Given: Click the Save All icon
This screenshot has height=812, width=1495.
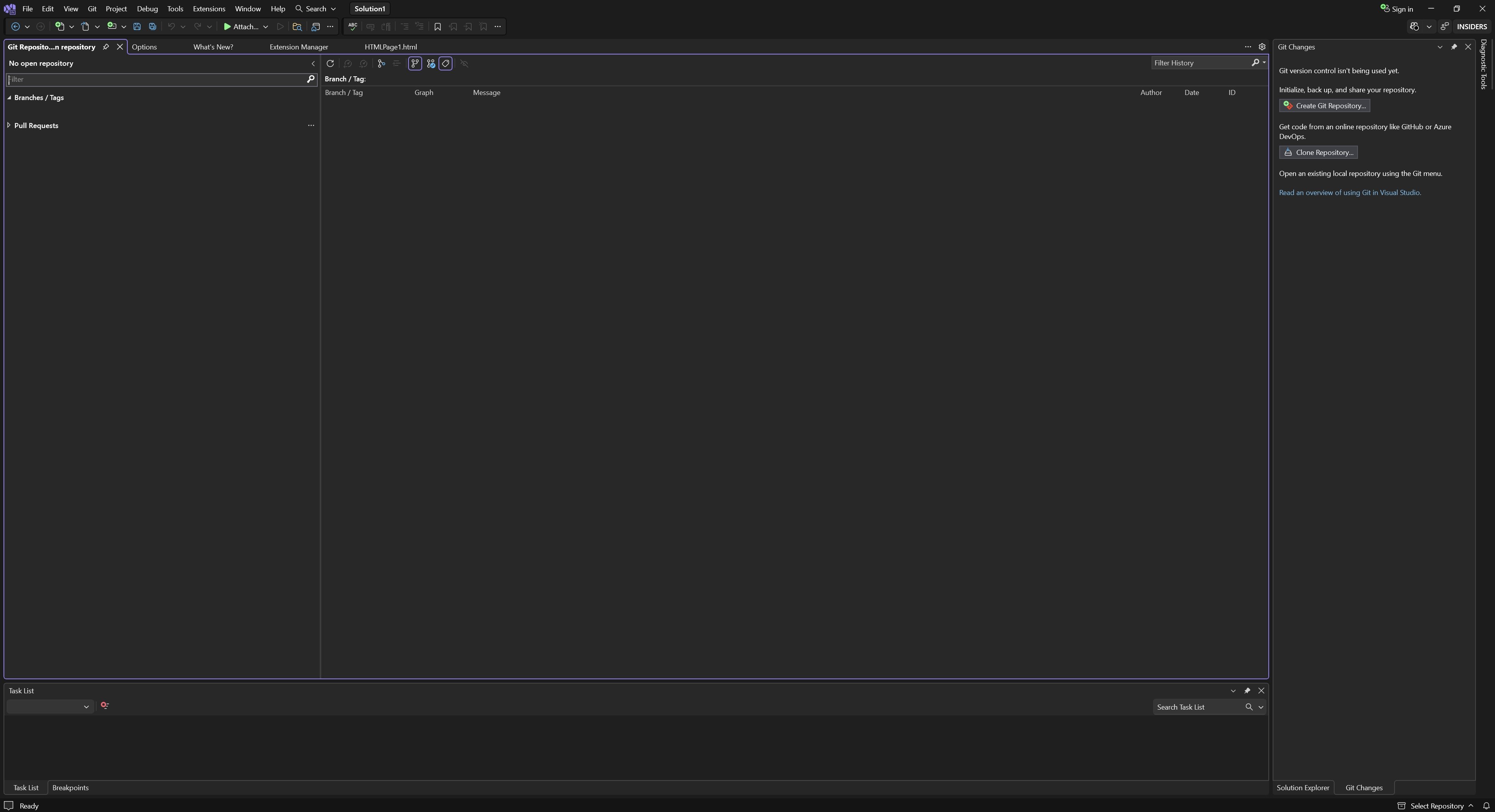Looking at the screenshot, I should pos(153,26).
